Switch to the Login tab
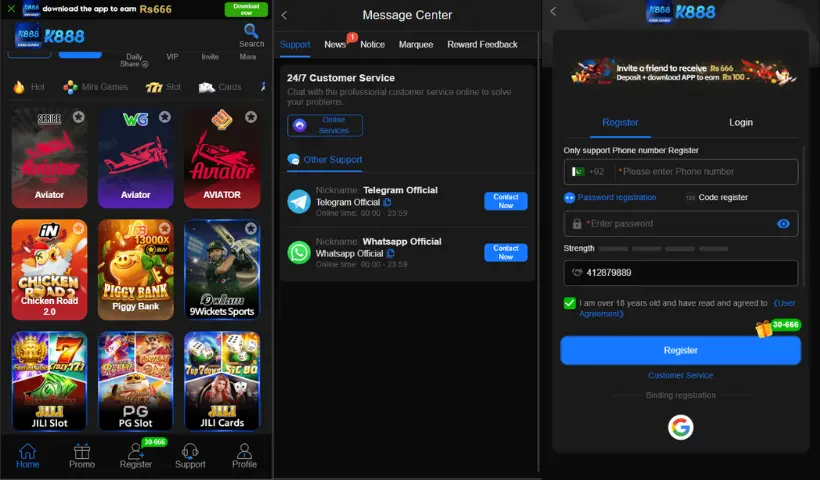Screen dimensions: 820x480 pyautogui.click(x=741, y=123)
